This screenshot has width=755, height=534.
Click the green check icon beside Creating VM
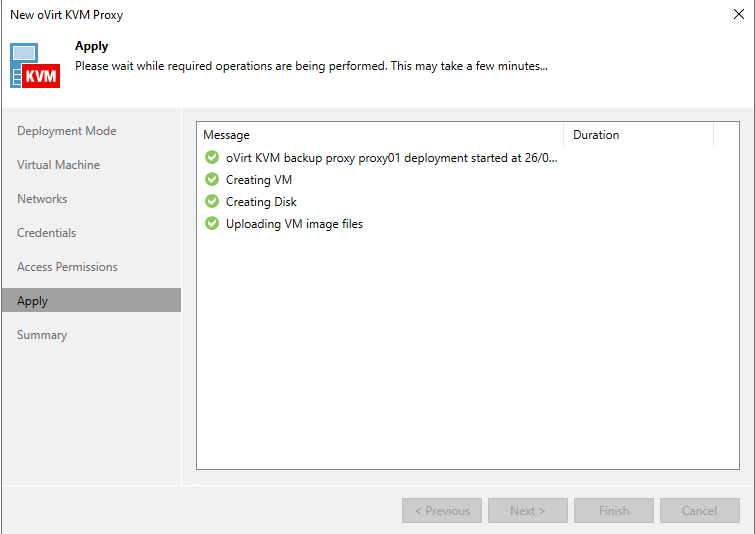pyautogui.click(x=211, y=180)
